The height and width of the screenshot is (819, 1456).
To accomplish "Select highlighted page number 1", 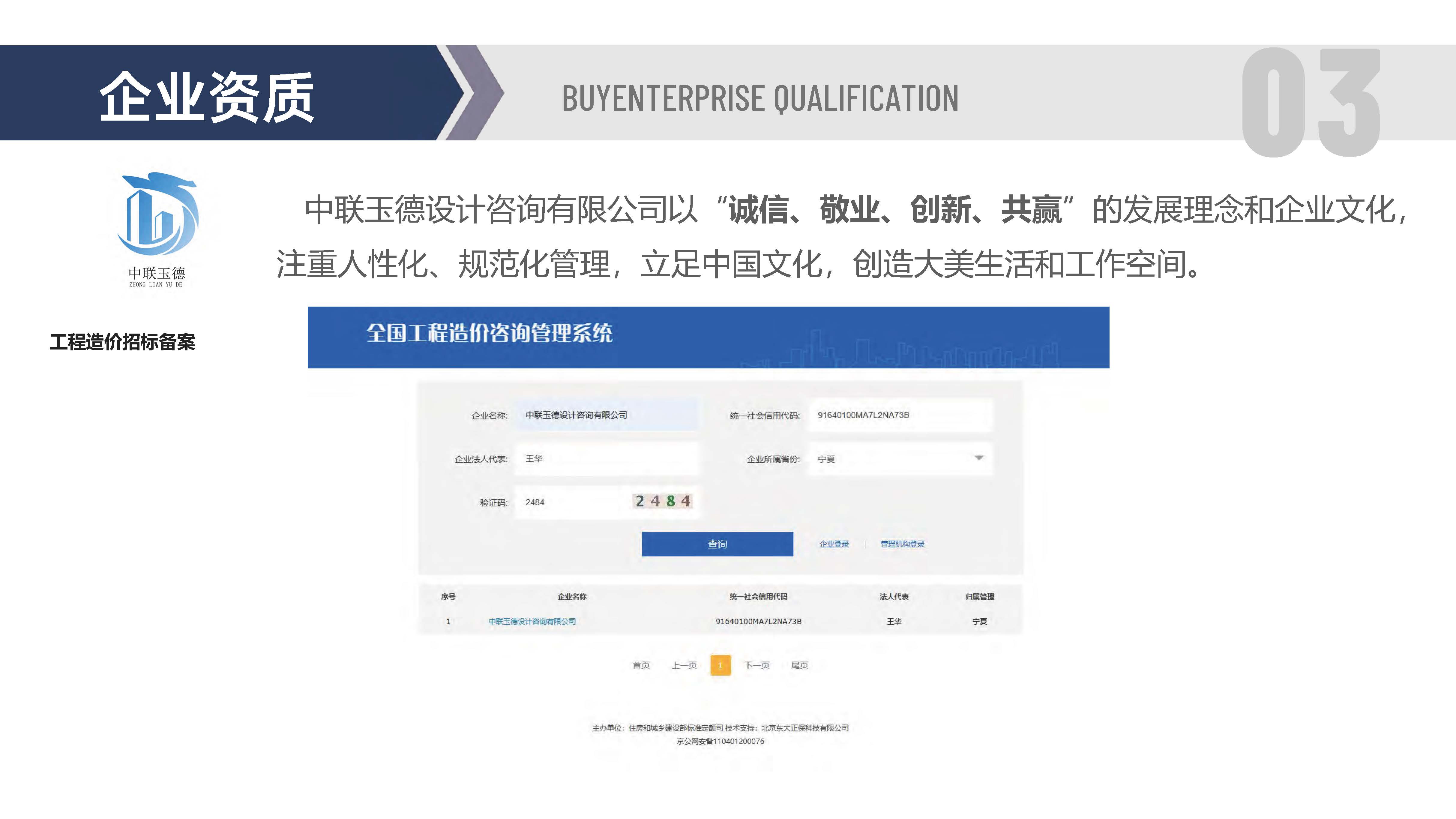I will coord(721,665).
